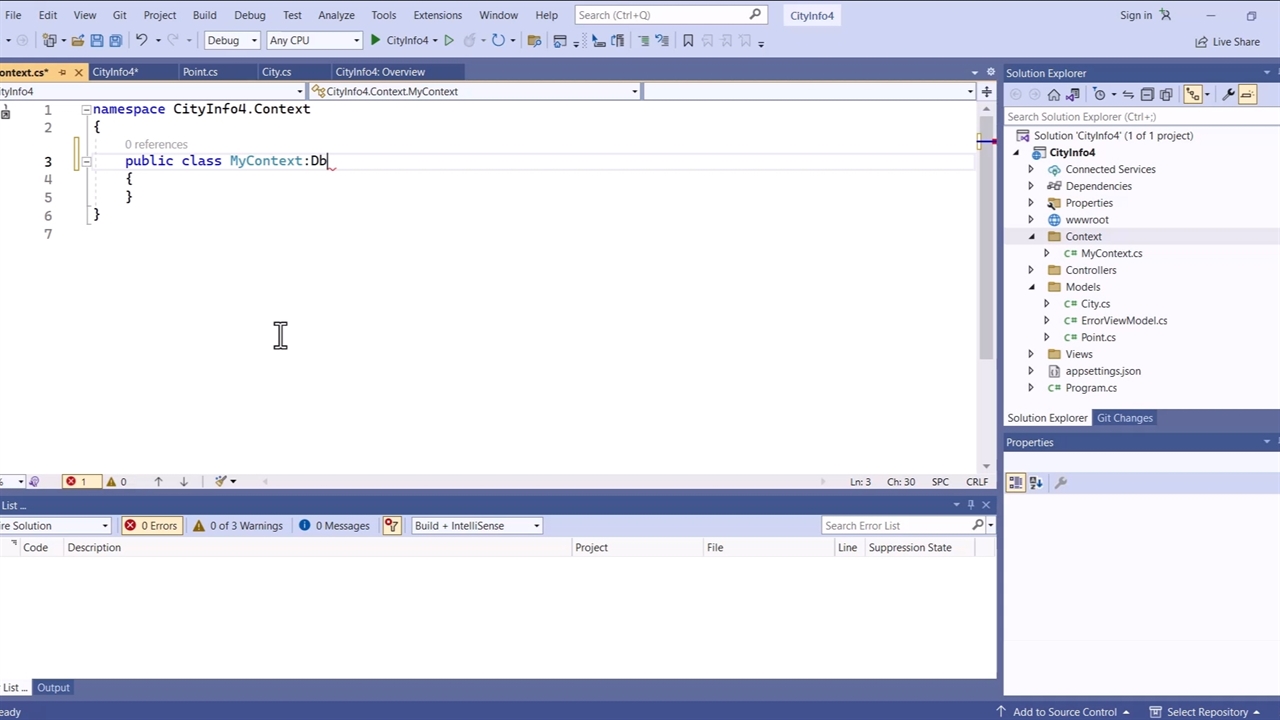Open the Debug configuration dropdown

pyautogui.click(x=232, y=41)
